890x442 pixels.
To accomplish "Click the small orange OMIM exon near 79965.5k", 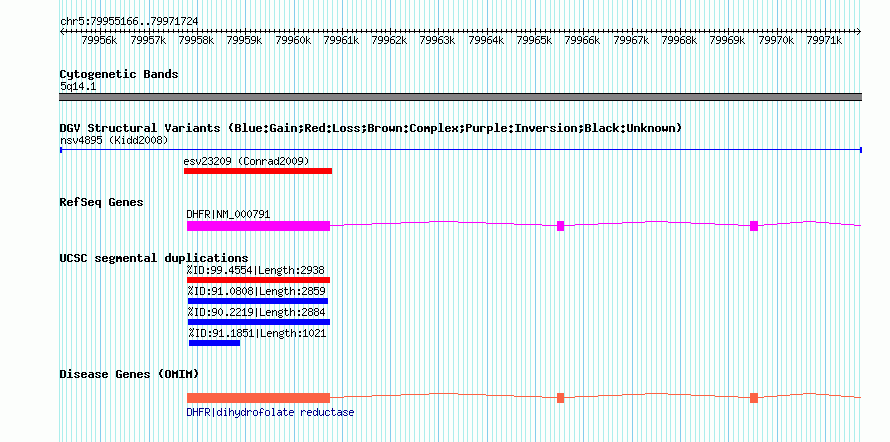I will pyautogui.click(x=560, y=398).
